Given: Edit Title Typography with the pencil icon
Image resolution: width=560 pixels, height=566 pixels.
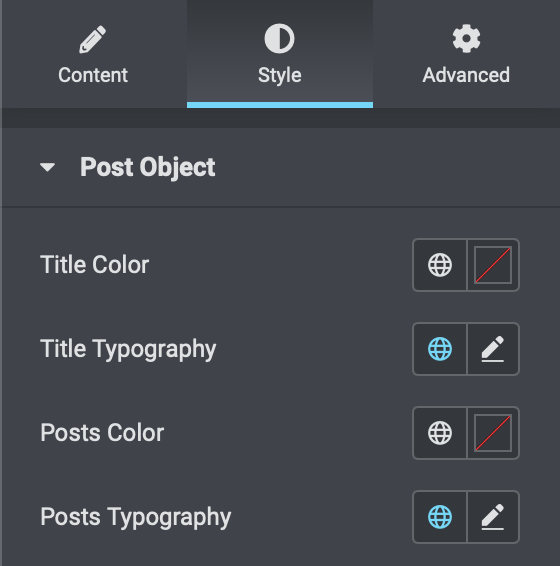Looking at the screenshot, I should [x=493, y=349].
